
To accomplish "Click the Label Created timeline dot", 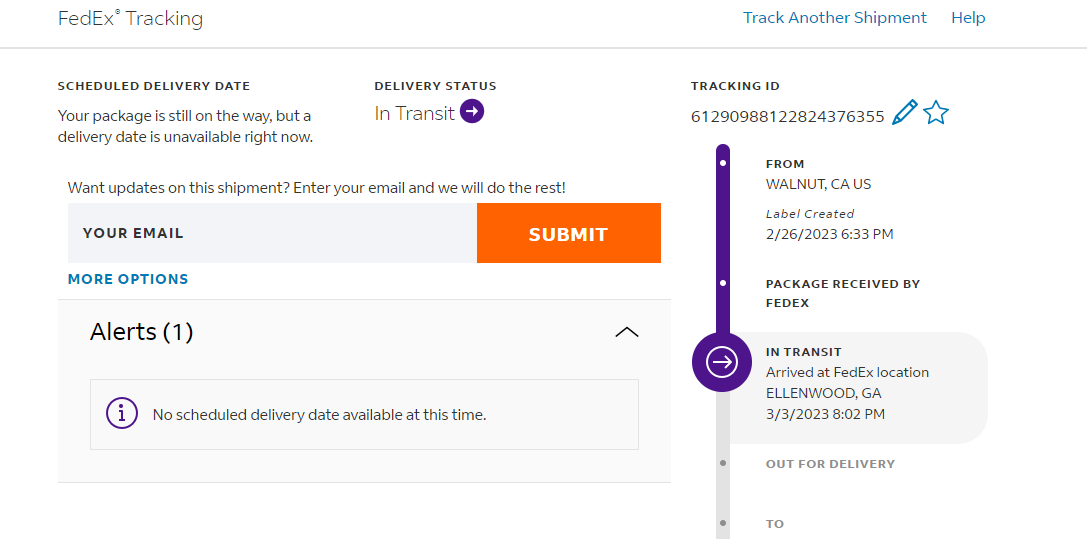I will pos(723,162).
